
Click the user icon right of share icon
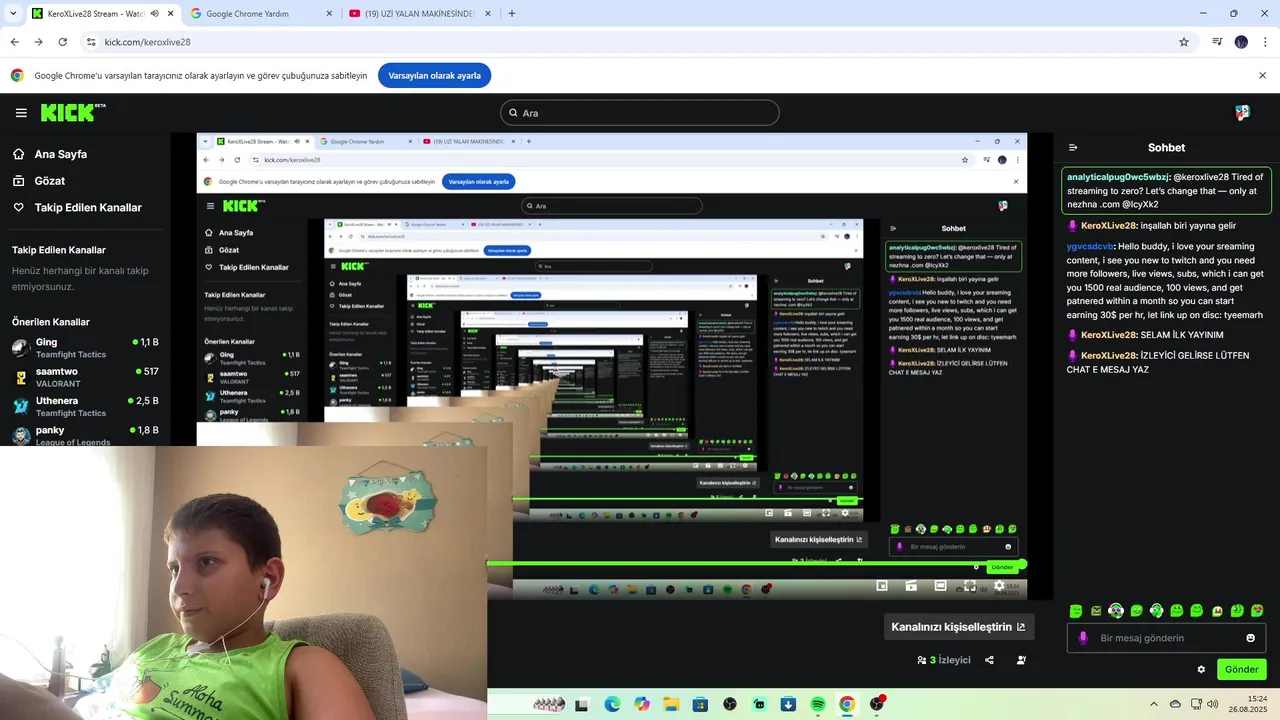1021,660
